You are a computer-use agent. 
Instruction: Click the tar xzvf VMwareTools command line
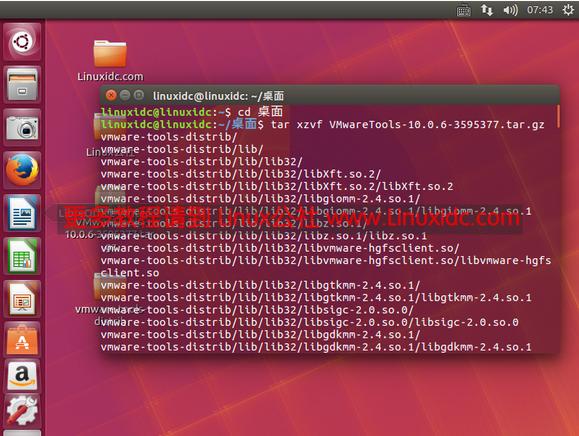coord(323,124)
